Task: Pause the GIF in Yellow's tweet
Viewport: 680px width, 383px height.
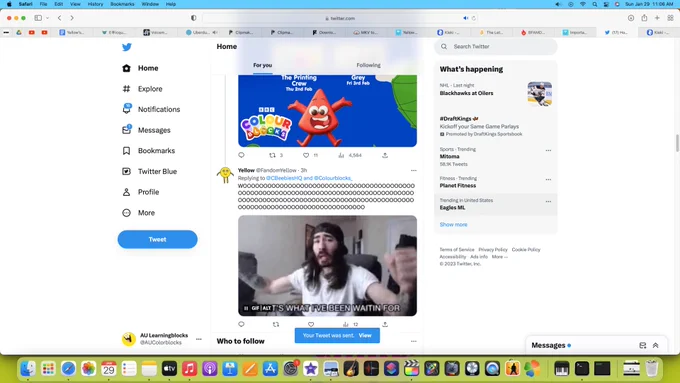Action: (246, 308)
